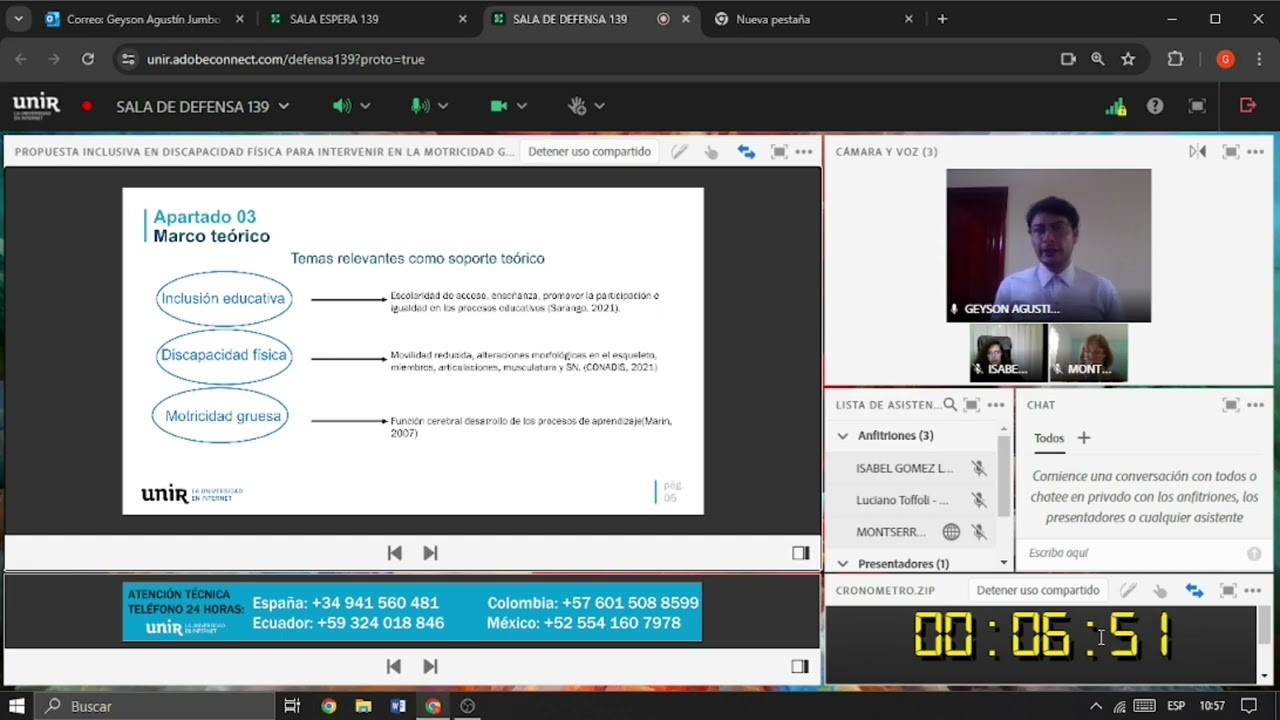Image resolution: width=1280 pixels, height=720 pixels.
Task: Click the mirror video icon in camera pod
Action: tap(1198, 152)
